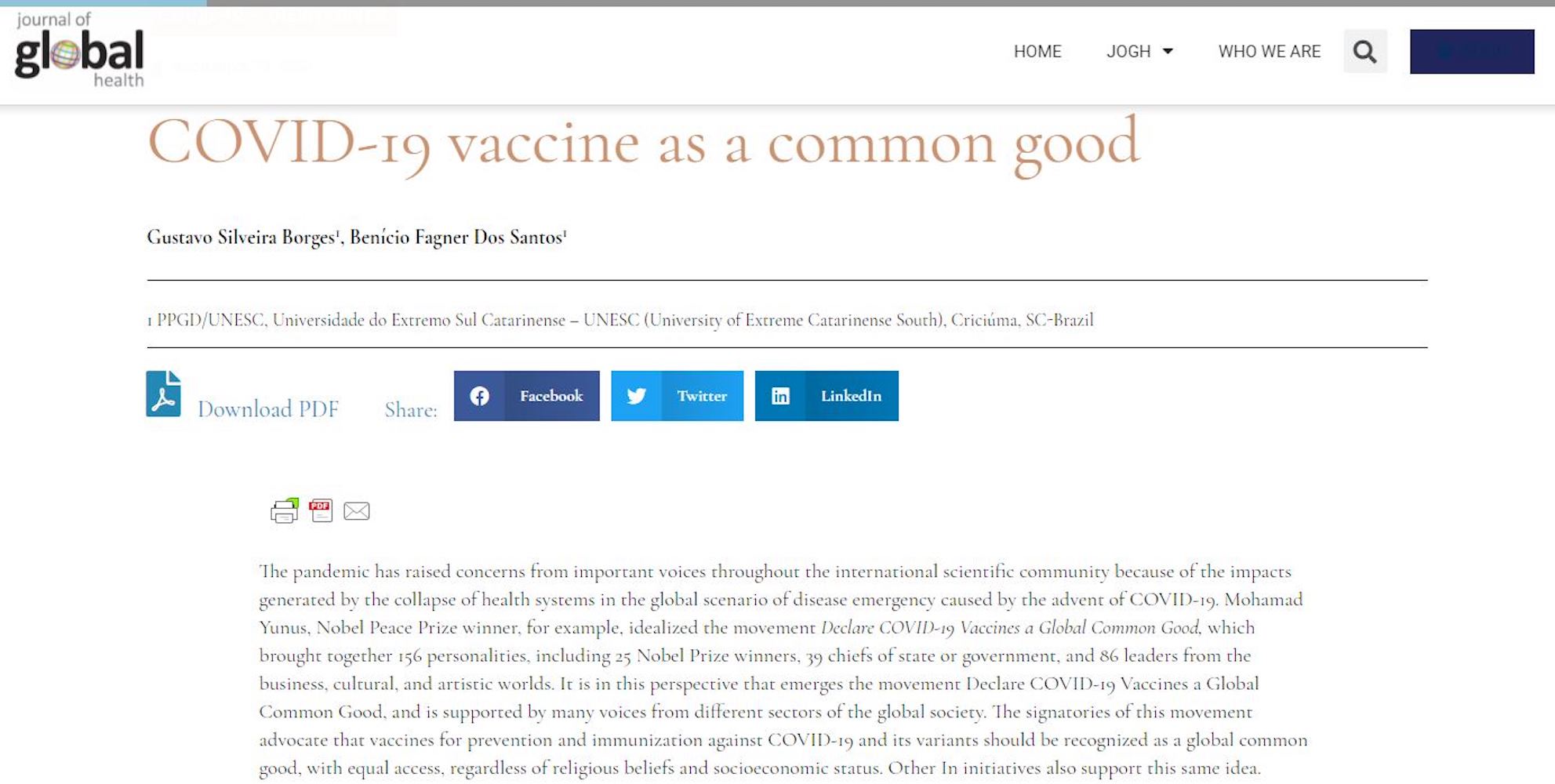This screenshot has height=784, width=1555.
Task: Go to the HOME menu item
Action: click(x=1037, y=52)
